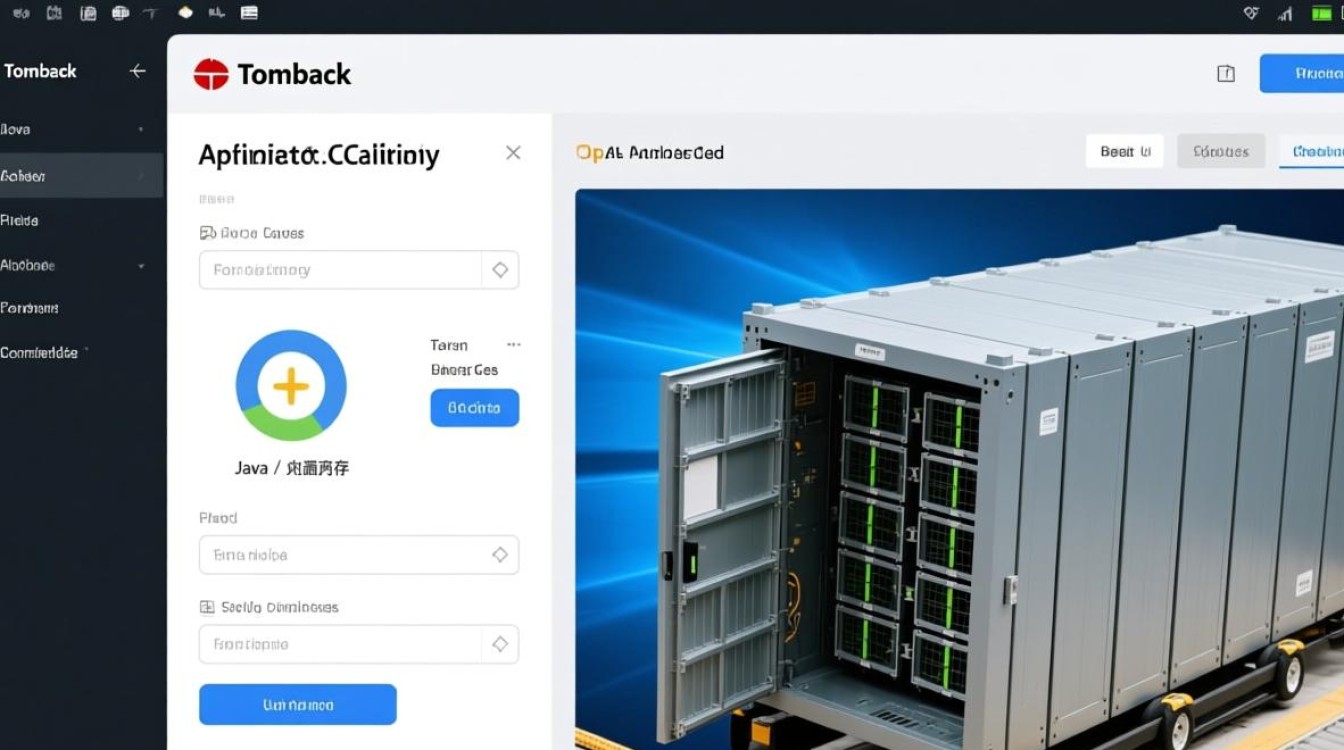Screen dimensions: 1344x750
Task: Click the calendar icon on the taskbar
Action: [x=53, y=13]
